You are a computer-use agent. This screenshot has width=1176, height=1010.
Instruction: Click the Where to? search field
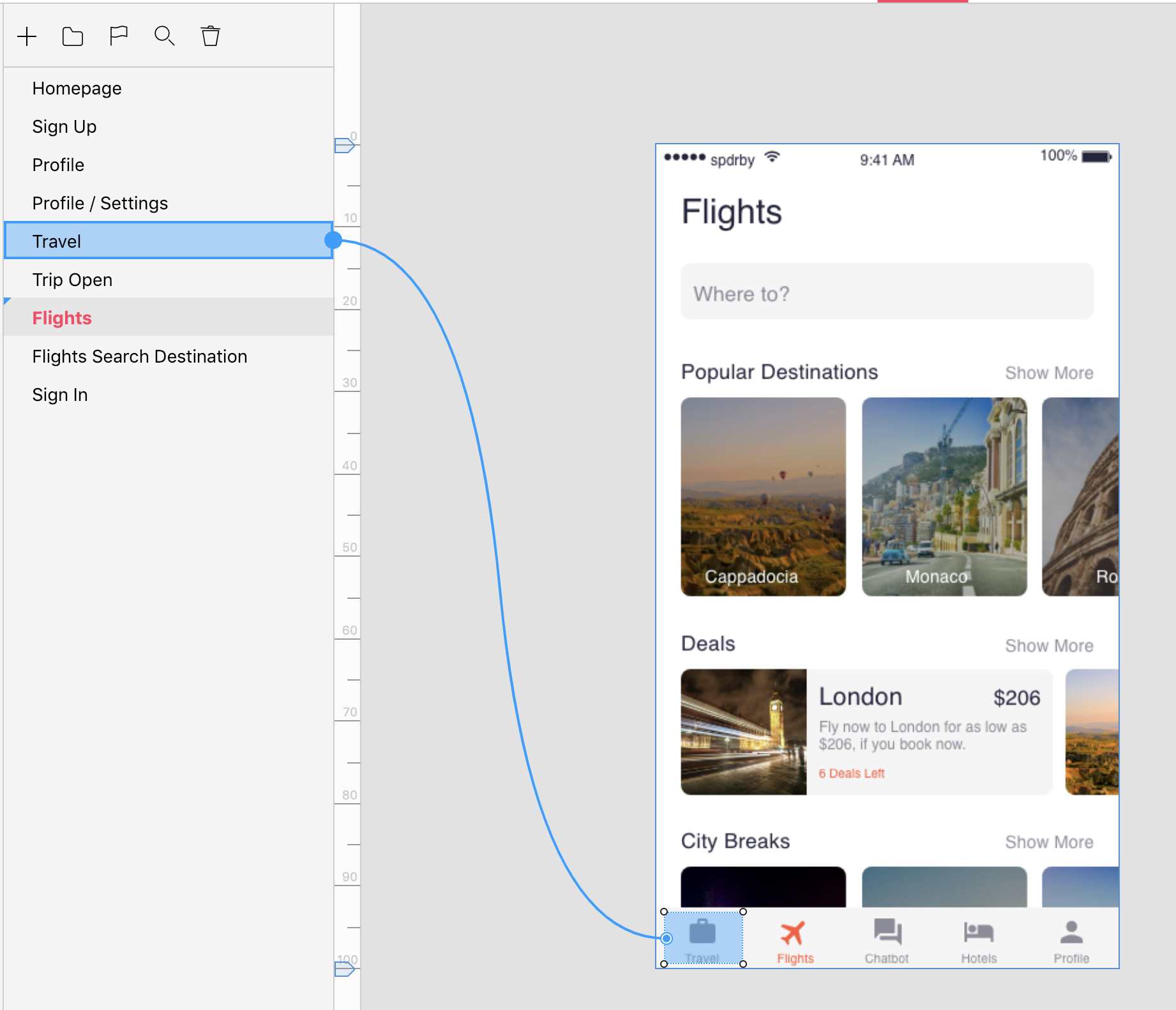pyautogui.click(x=887, y=292)
